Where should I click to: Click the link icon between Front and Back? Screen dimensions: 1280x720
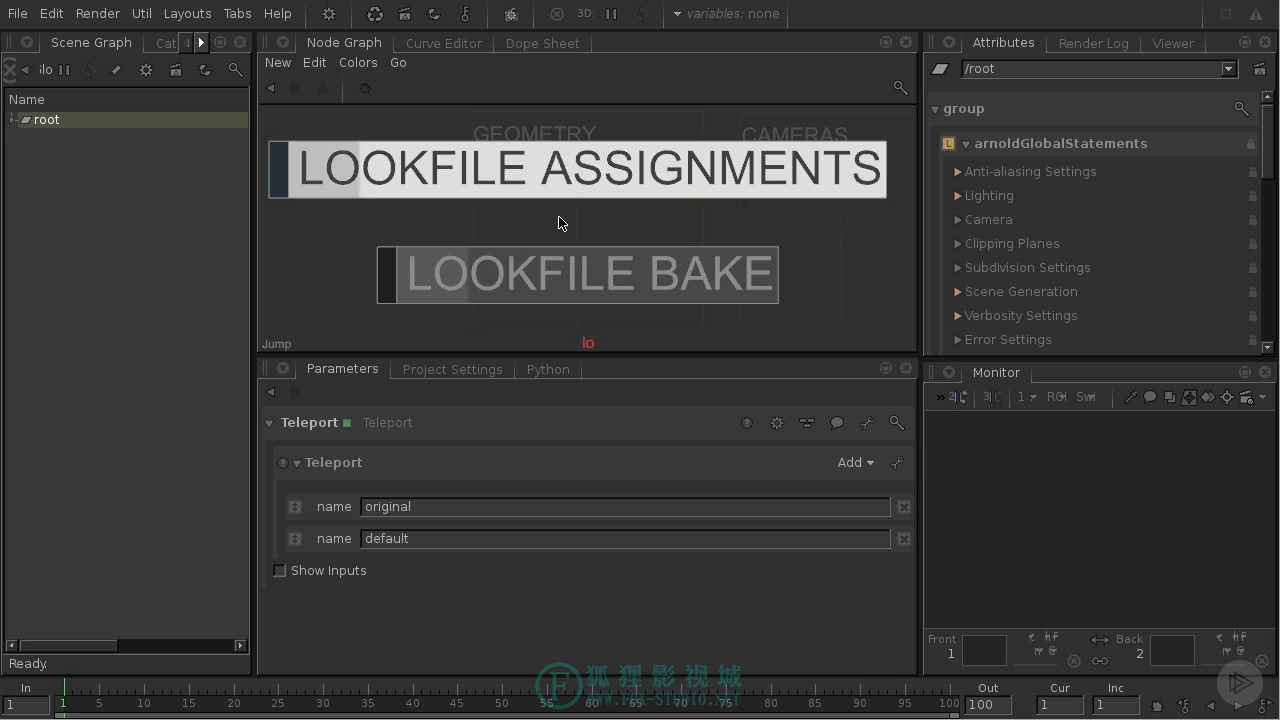point(1100,661)
